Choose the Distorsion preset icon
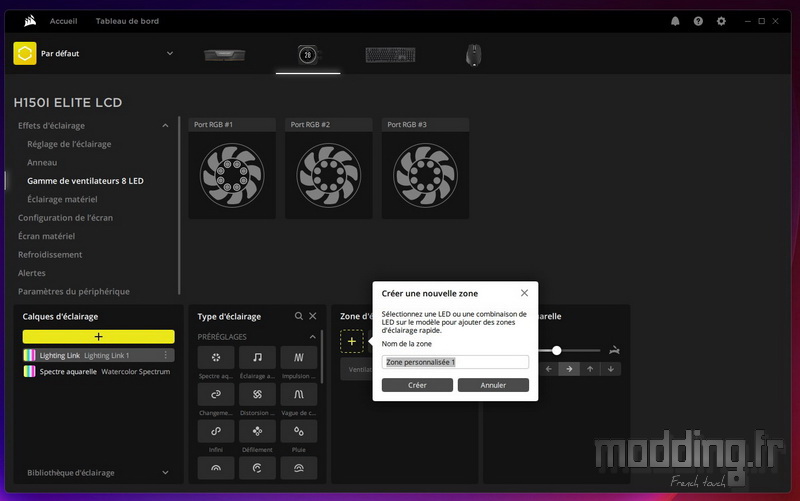The height and width of the screenshot is (501, 800). click(257, 394)
